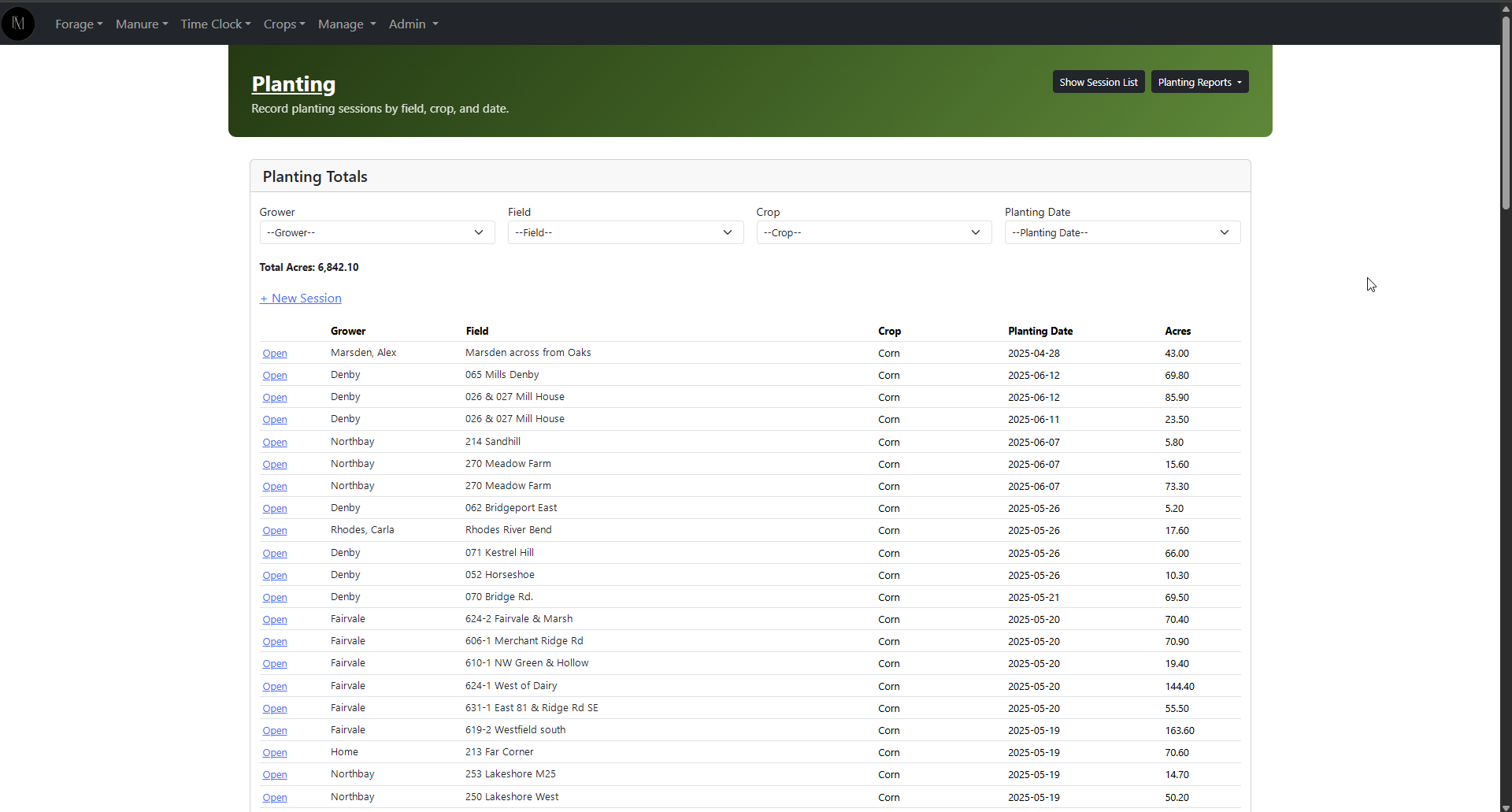Open the 624-2 Fairvale & Marsh session
This screenshot has width=1512, height=812.
pos(275,619)
